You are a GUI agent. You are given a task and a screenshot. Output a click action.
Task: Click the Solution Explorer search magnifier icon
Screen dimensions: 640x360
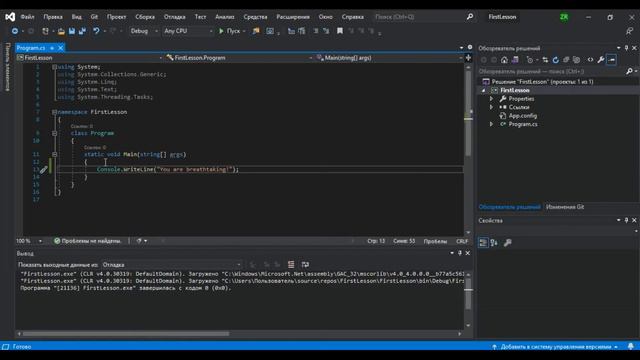(x=629, y=71)
